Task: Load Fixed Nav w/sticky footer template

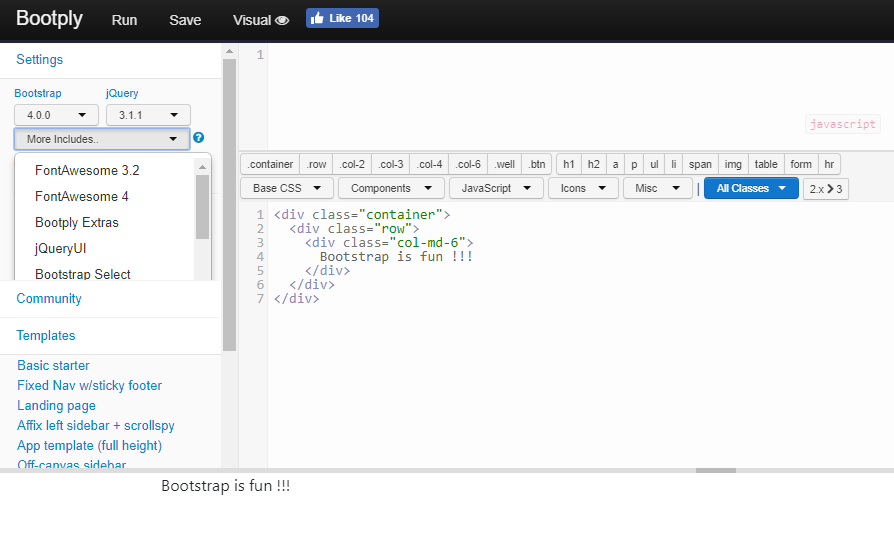Action: click(x=90, y=385)
